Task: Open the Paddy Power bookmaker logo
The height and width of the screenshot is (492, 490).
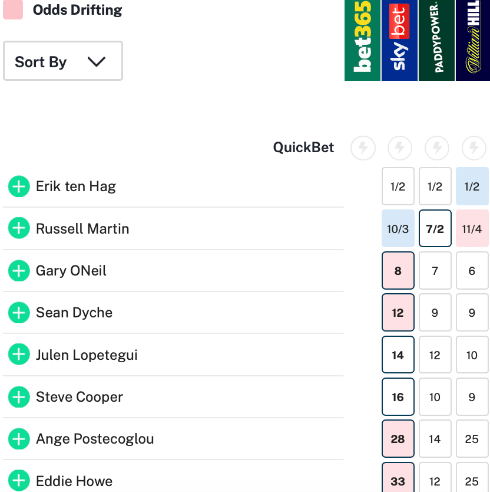Action: coord(437,40)
